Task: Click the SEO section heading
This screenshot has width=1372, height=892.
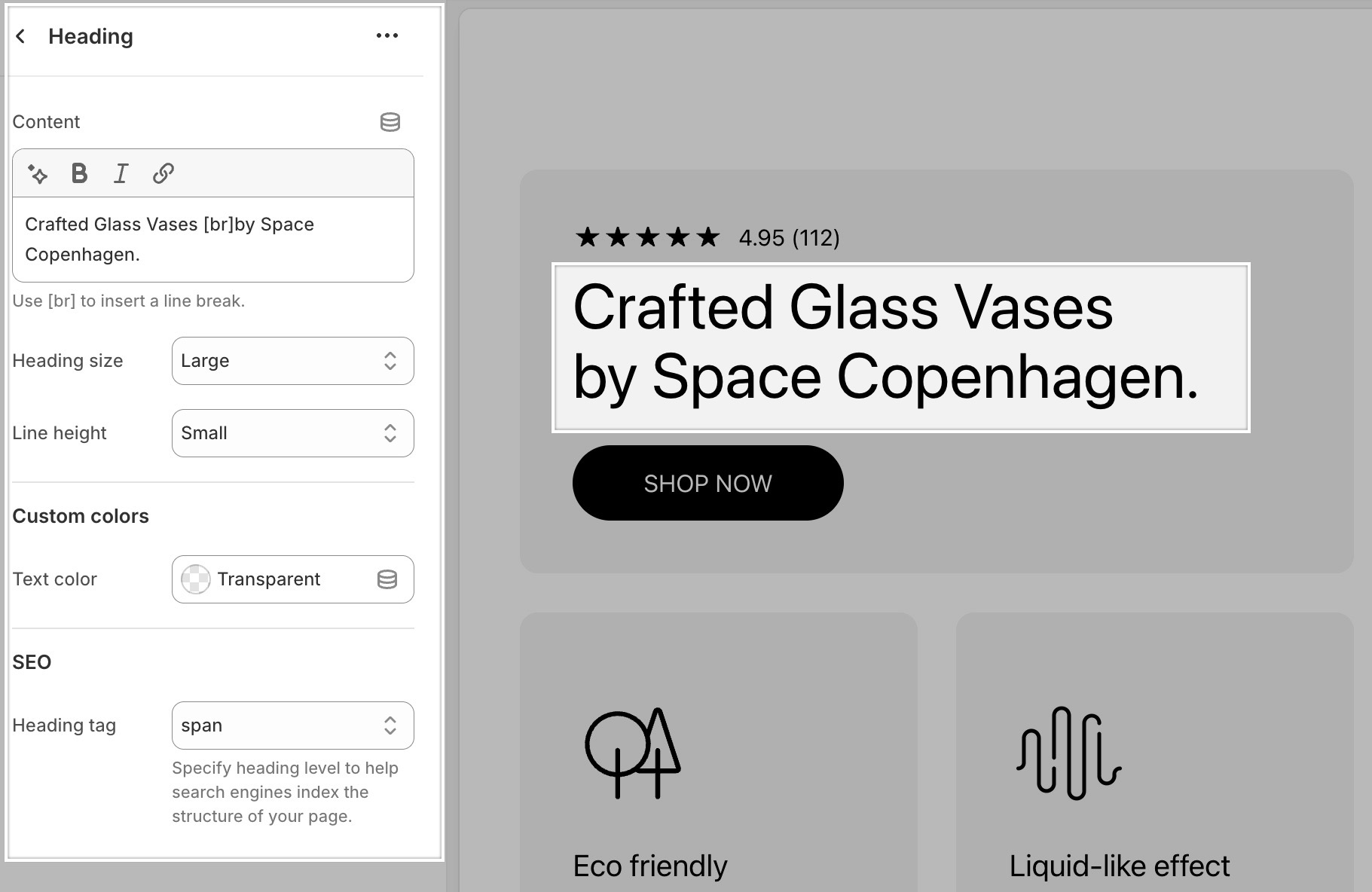Action: point(32,662)
